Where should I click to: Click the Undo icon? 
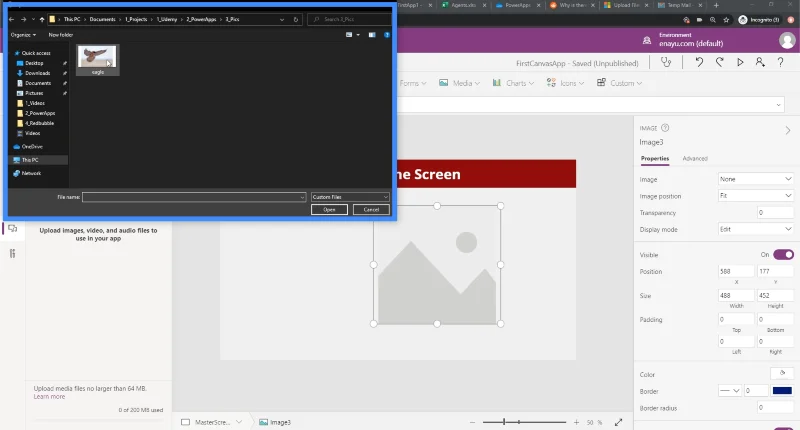coord(699,62)
